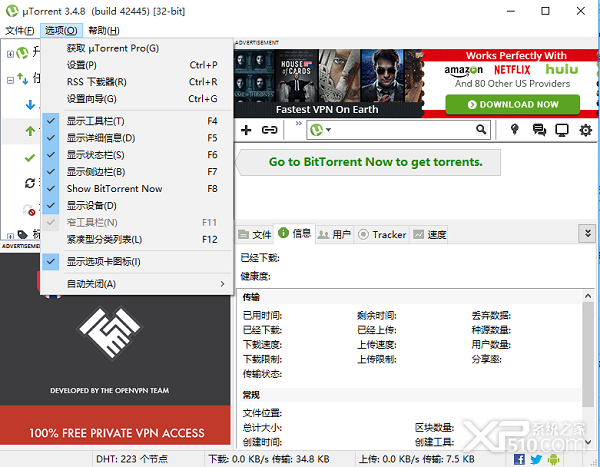Click the uTorrent logo in sidebar
This screenshot has height=467, width=600.
click(x=22, y=53)
